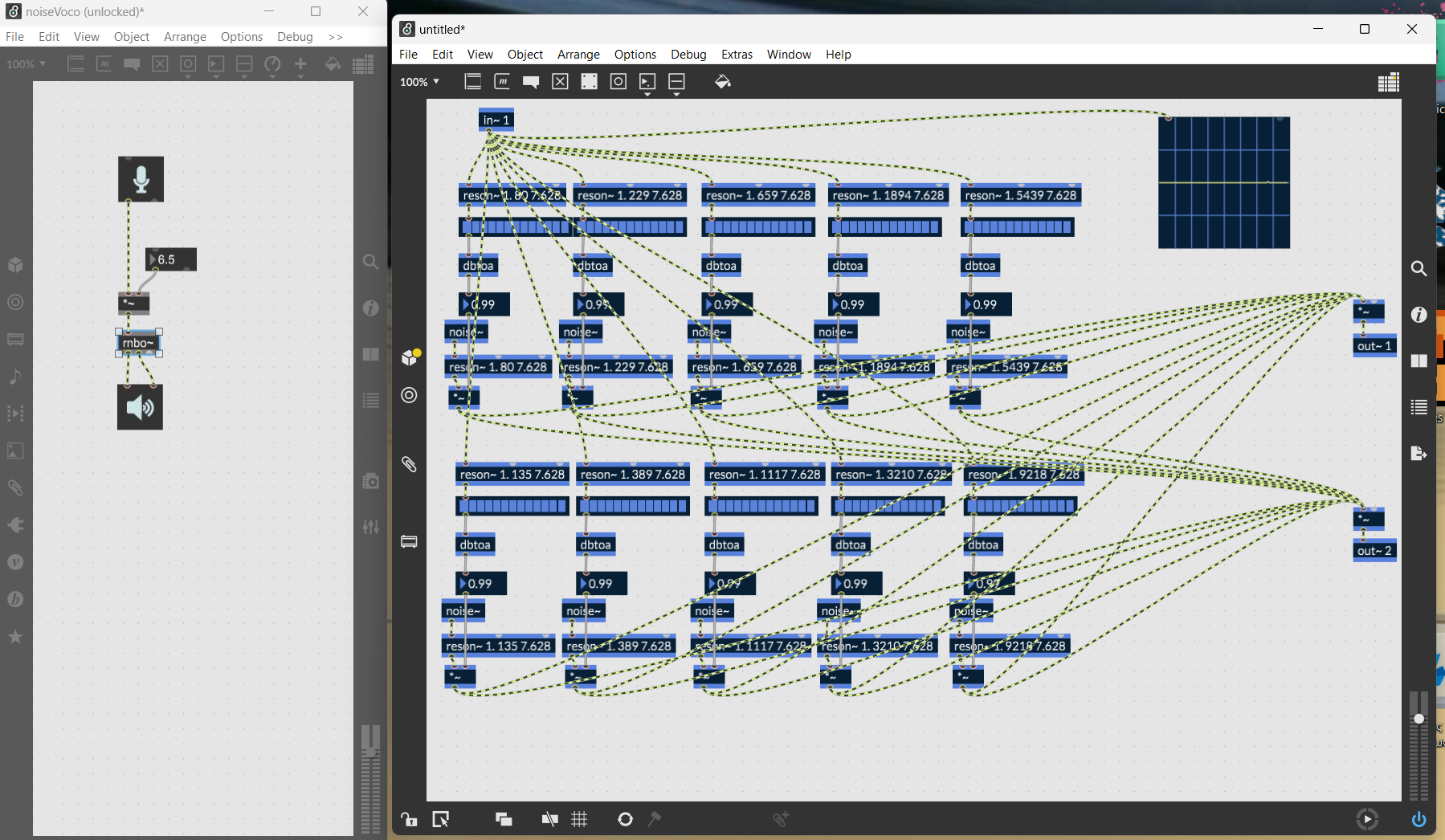Viewport: 1445px width, 840px height.
Task: Expand the slider object dropdown arrow
Action: pos(676,95)
